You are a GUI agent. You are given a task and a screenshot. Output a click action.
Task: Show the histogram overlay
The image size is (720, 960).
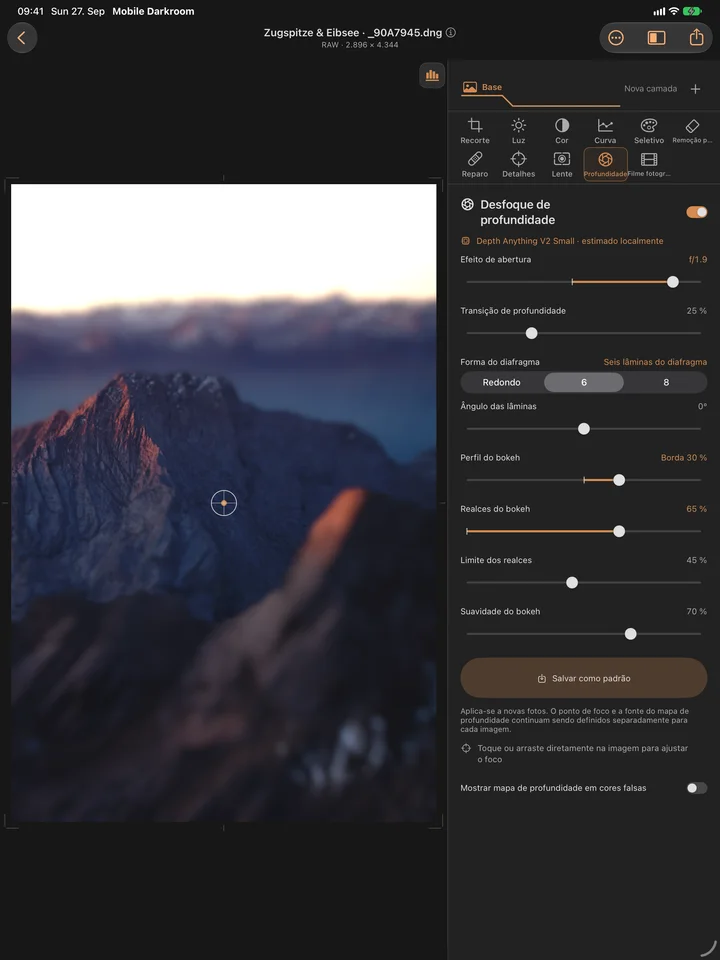(x=432, y=75)
